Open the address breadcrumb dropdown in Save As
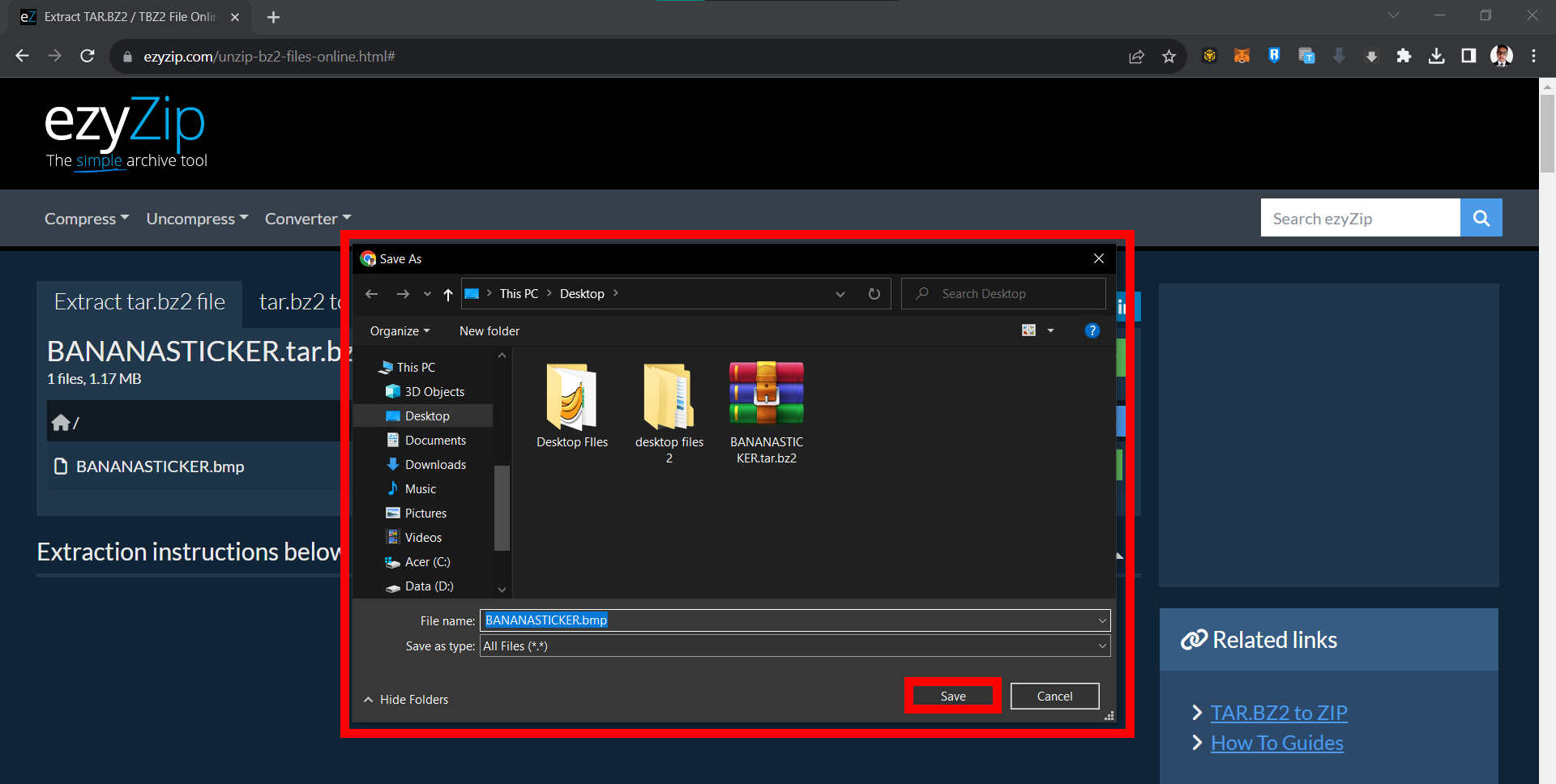Viewport: 1556px width, 784px height. (x=840, y=293)
